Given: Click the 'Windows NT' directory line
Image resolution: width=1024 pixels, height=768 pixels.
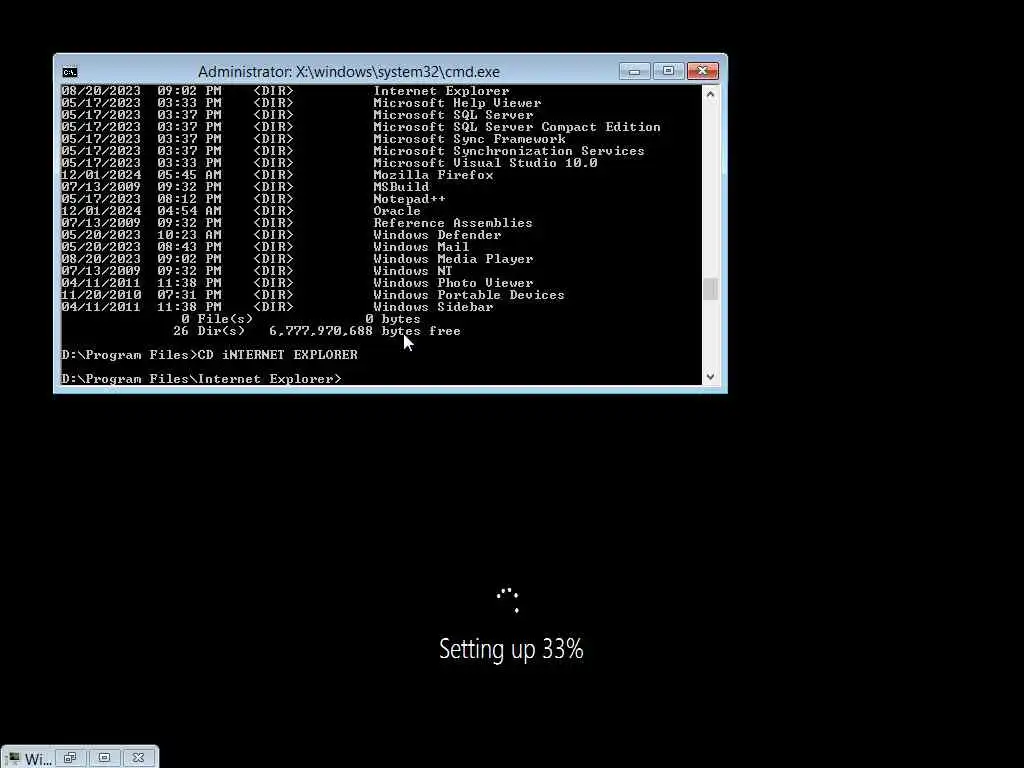Looking at the screenshot, I should [257, 271].
